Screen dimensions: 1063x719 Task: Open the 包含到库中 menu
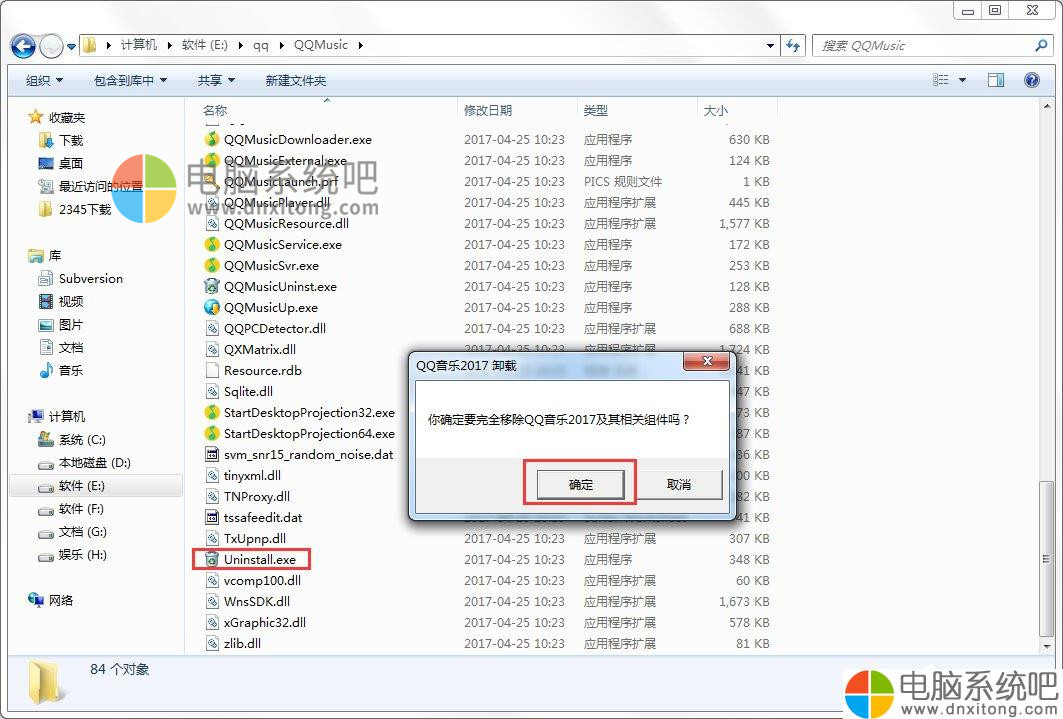(130, 81)
